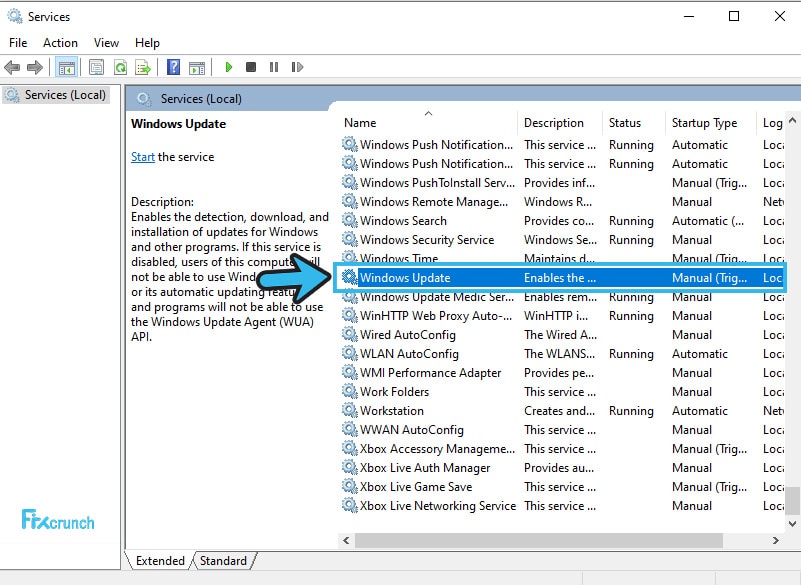
Task: Click the Pause Service icon
Action: point(274,67)
